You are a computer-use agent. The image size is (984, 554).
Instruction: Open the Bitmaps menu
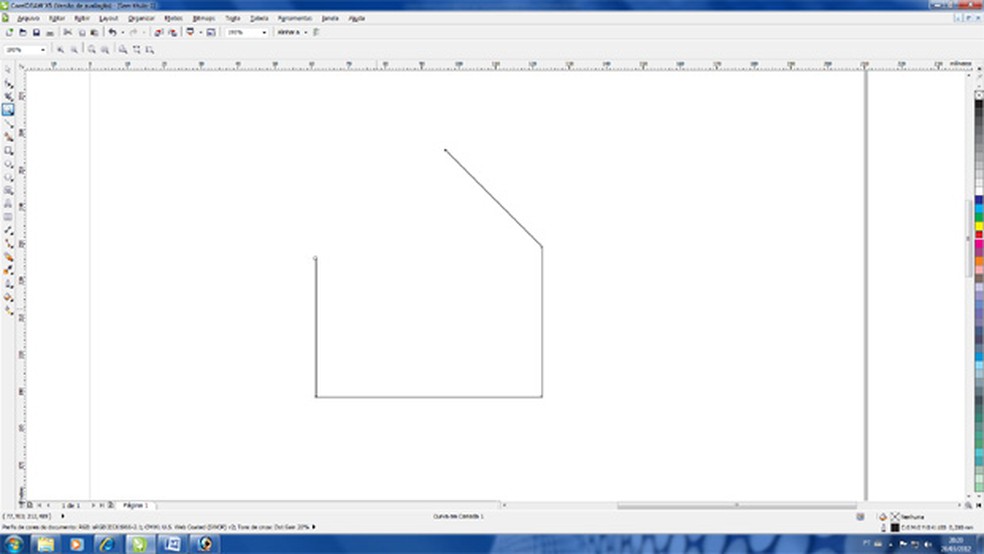coord(203,18)
